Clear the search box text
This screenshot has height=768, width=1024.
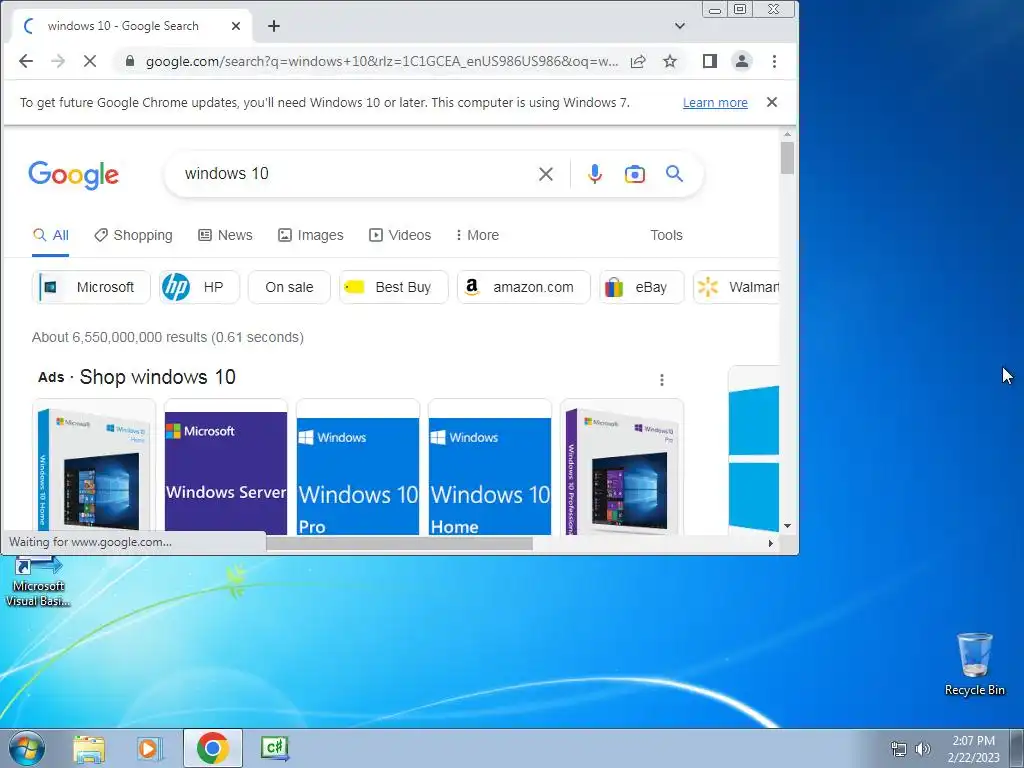(x=546, y=174)
